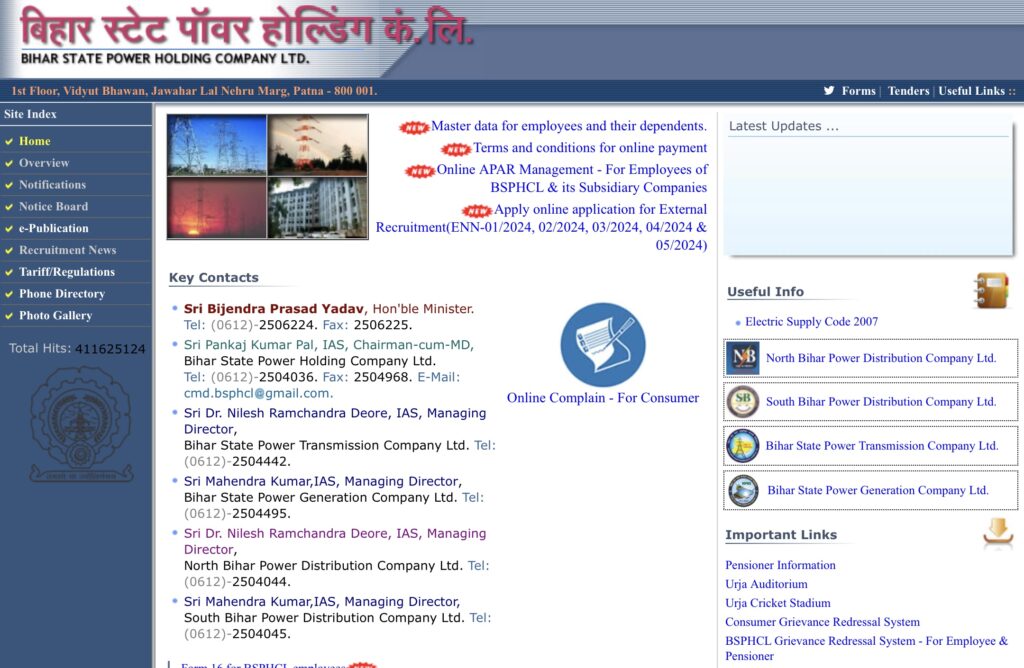
Task: Open Overview in Site Index
Action: coord(44,163)
